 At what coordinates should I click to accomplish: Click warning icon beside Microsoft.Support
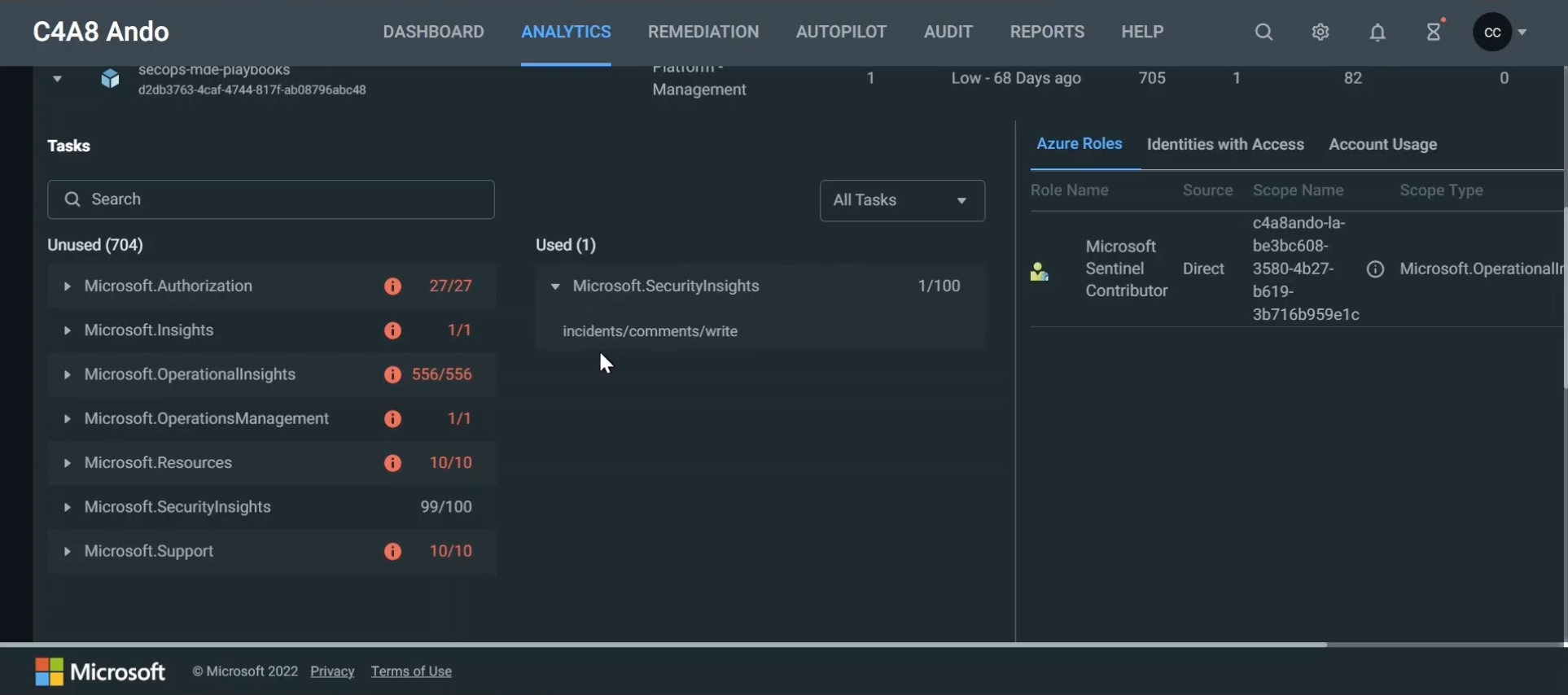click(392, 552)
